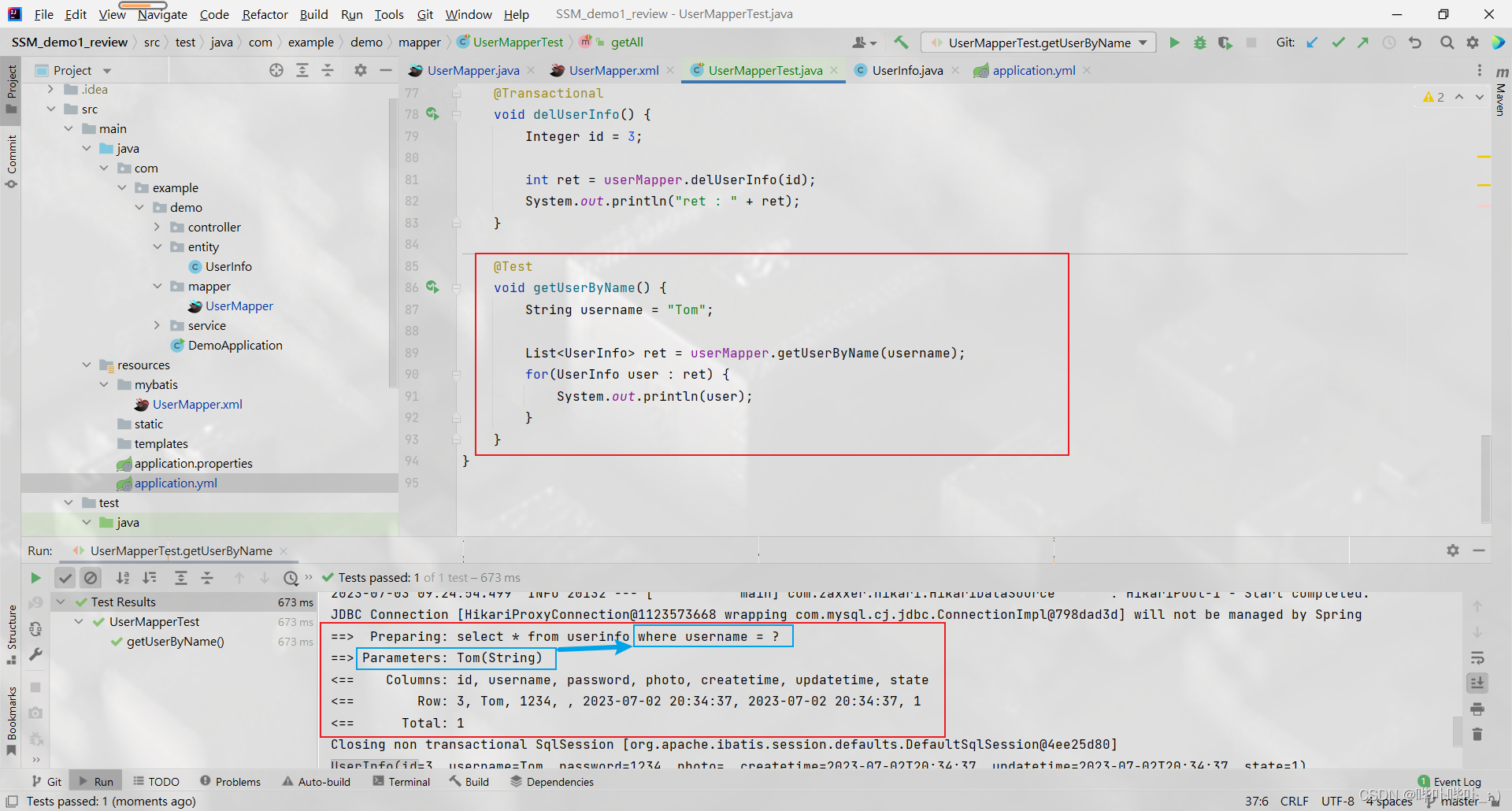Expand all in Project panel

point(302,70)
